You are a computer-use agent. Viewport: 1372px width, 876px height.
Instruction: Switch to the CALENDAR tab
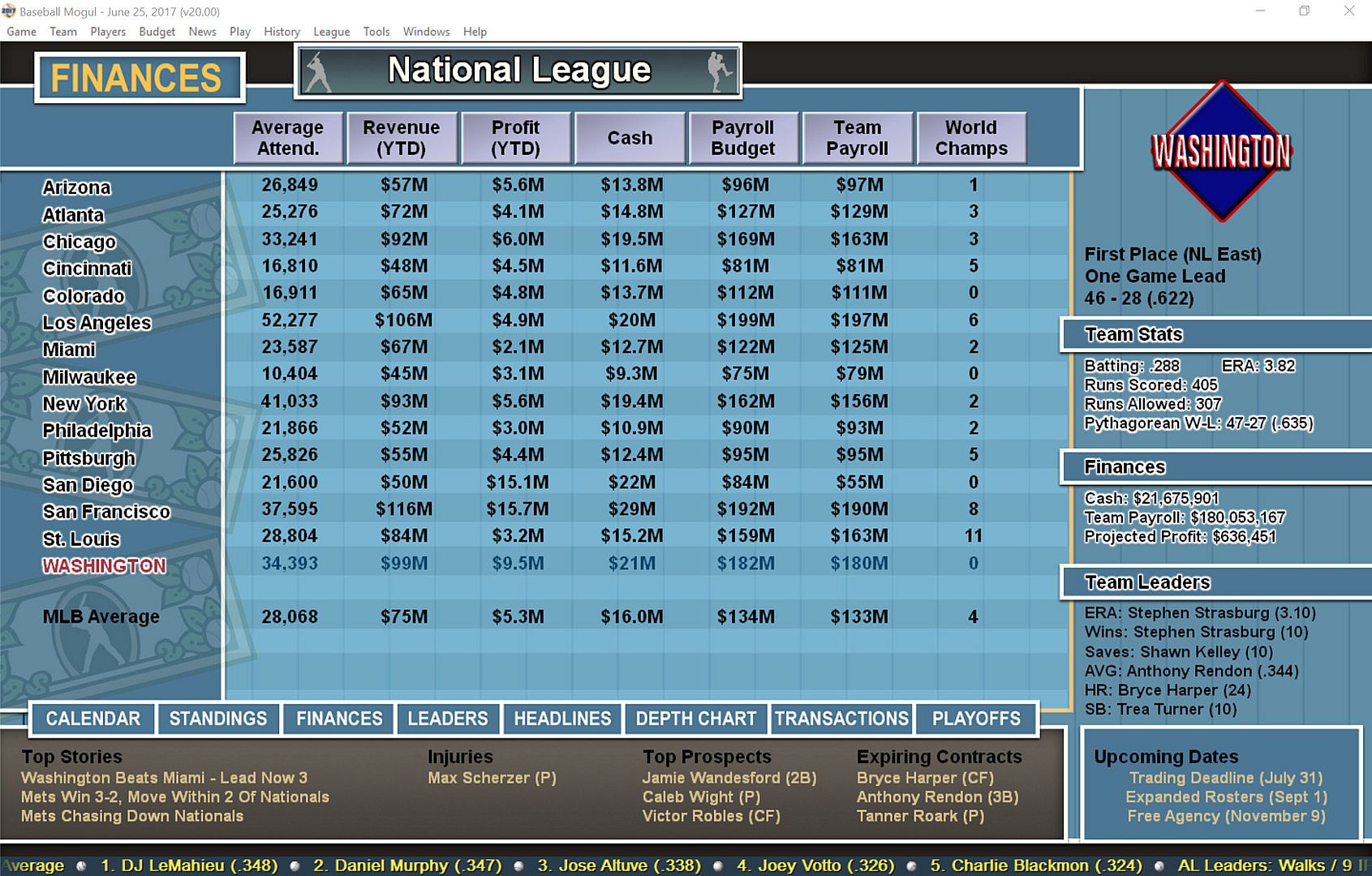coord(93,719)
